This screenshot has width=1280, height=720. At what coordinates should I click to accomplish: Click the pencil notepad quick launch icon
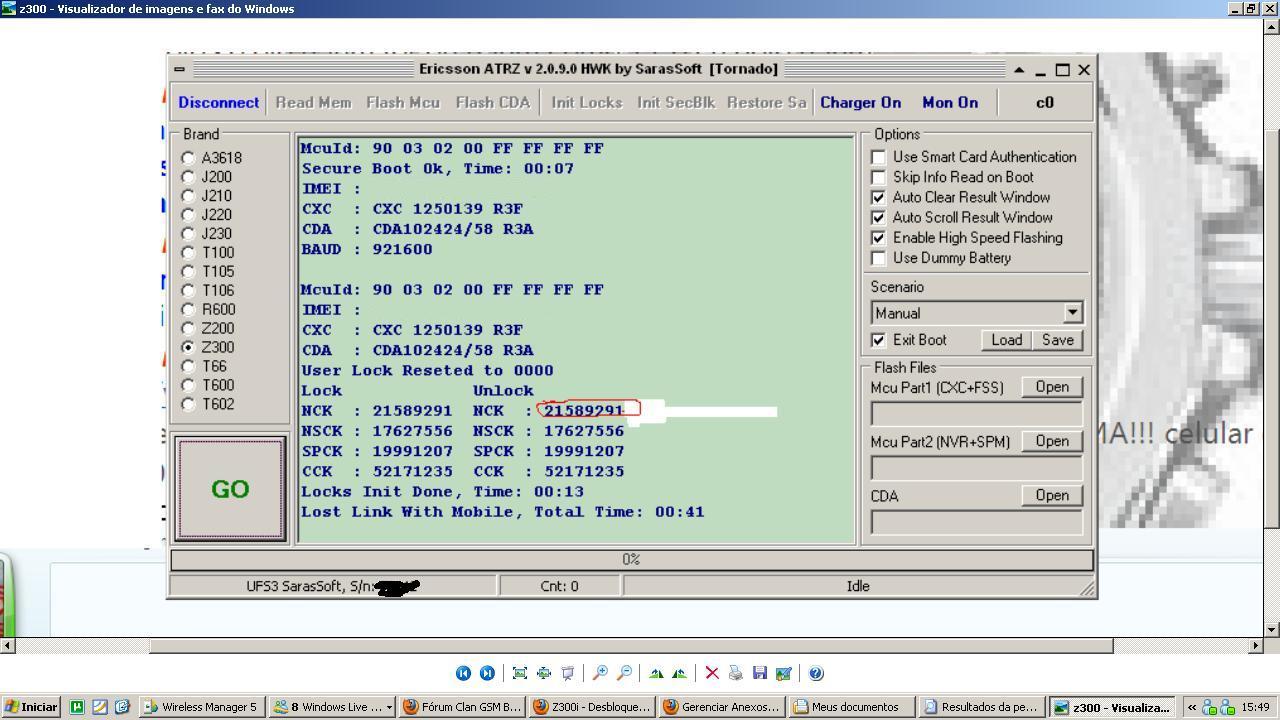pyautogui.click(x=99, y=706)
